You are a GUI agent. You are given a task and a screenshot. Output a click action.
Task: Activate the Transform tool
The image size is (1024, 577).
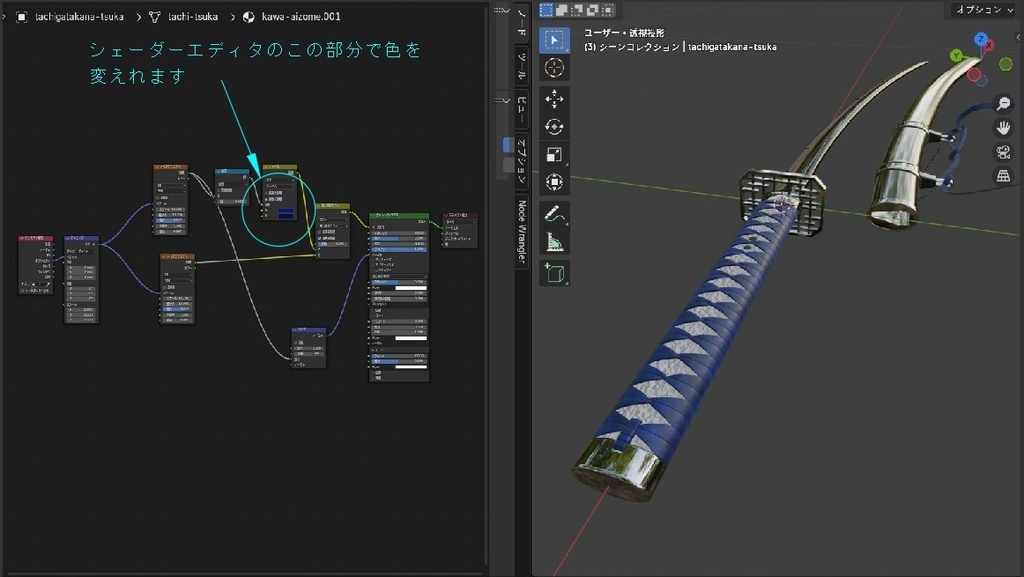(x=554, y=181)
